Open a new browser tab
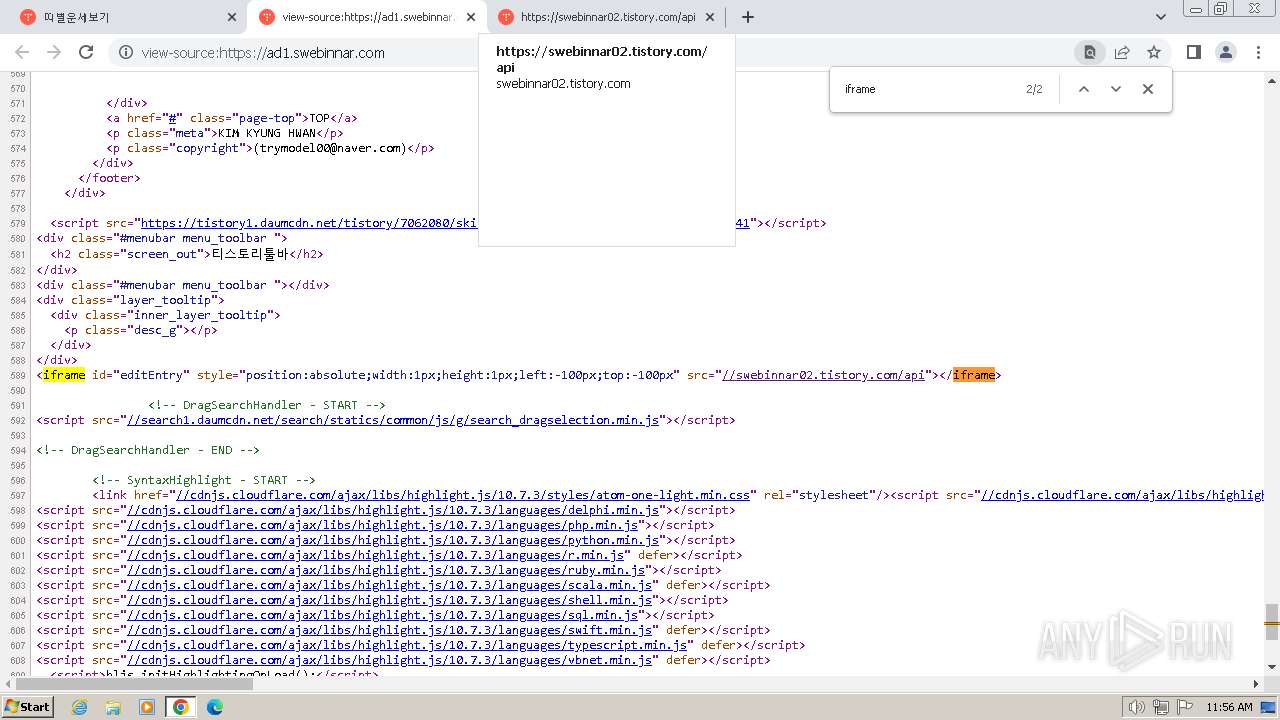The height and width of the screenshot is (720, 1280). click(x=748, y=17)
